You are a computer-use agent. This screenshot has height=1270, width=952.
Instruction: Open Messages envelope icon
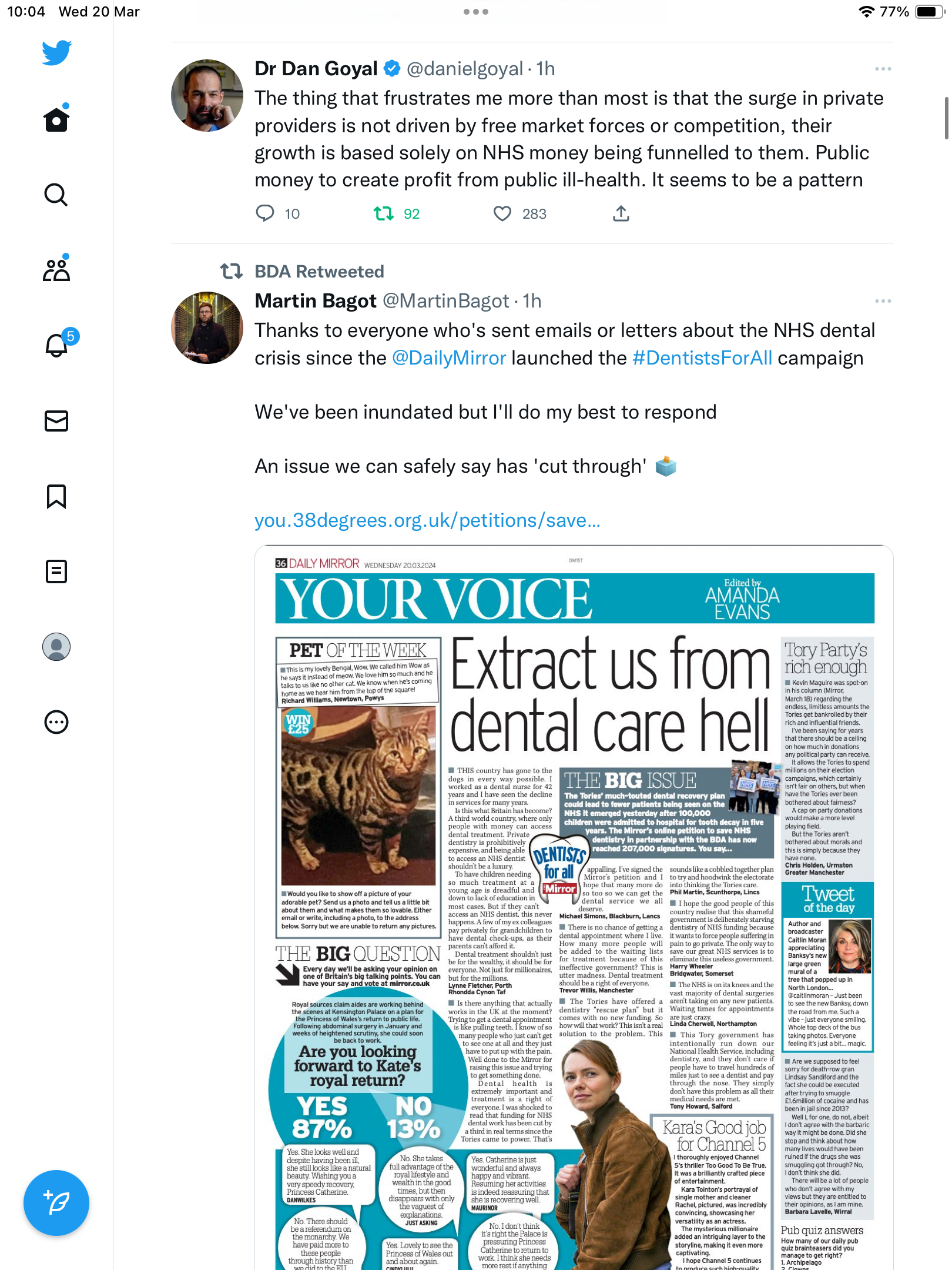point(56,421)
